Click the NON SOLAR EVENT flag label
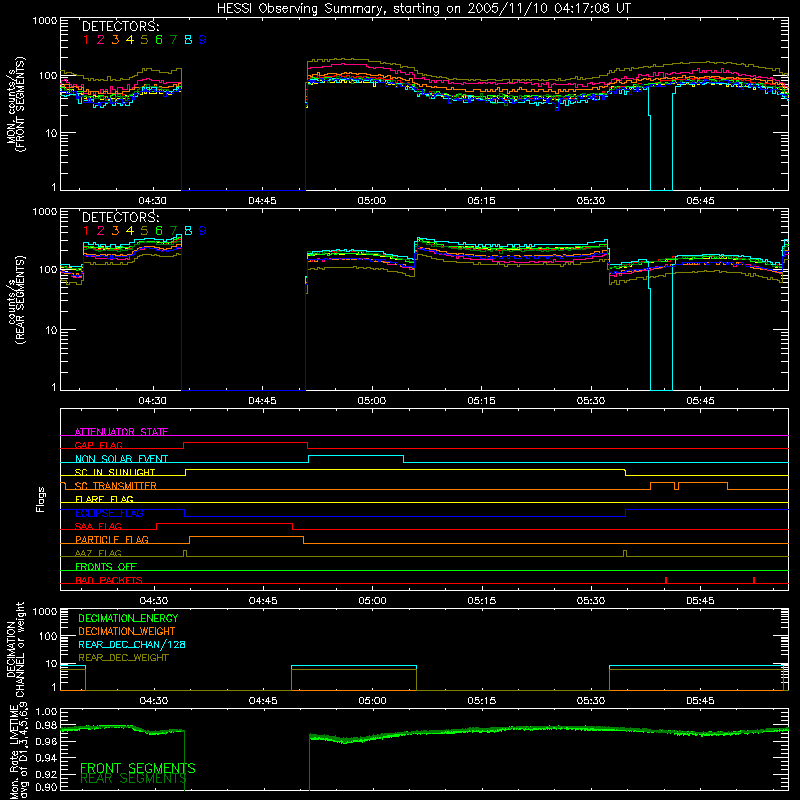Image resolution: width=800 pixels, height=800 pixels. point(121,459)
